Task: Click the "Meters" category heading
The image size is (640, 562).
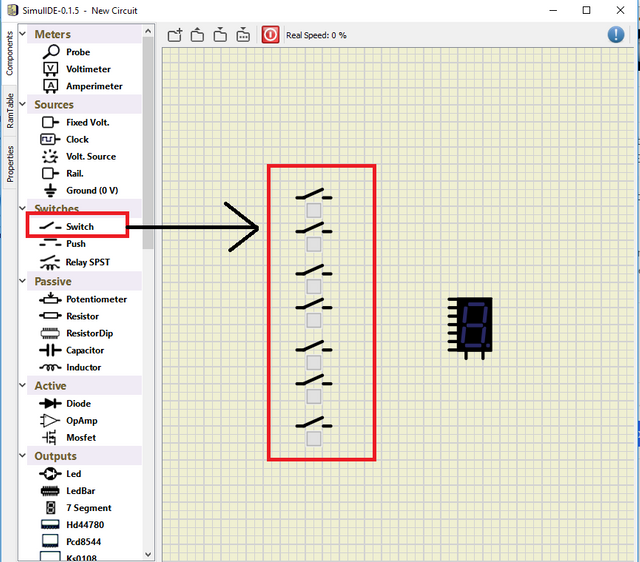Action: (x=53, y=34)
